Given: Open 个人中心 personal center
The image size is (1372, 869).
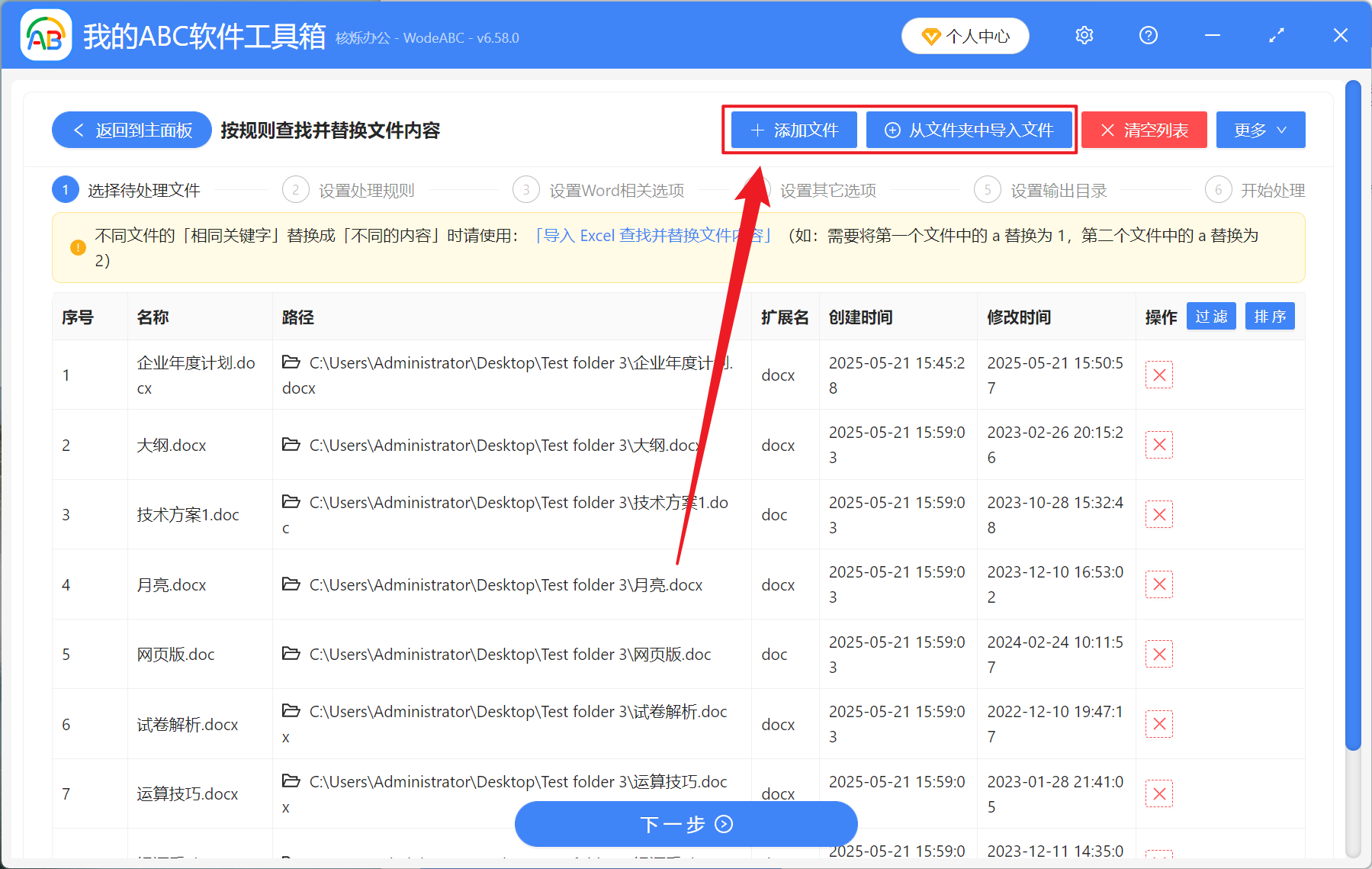Looking at the screenshot, I should (965, 35).
